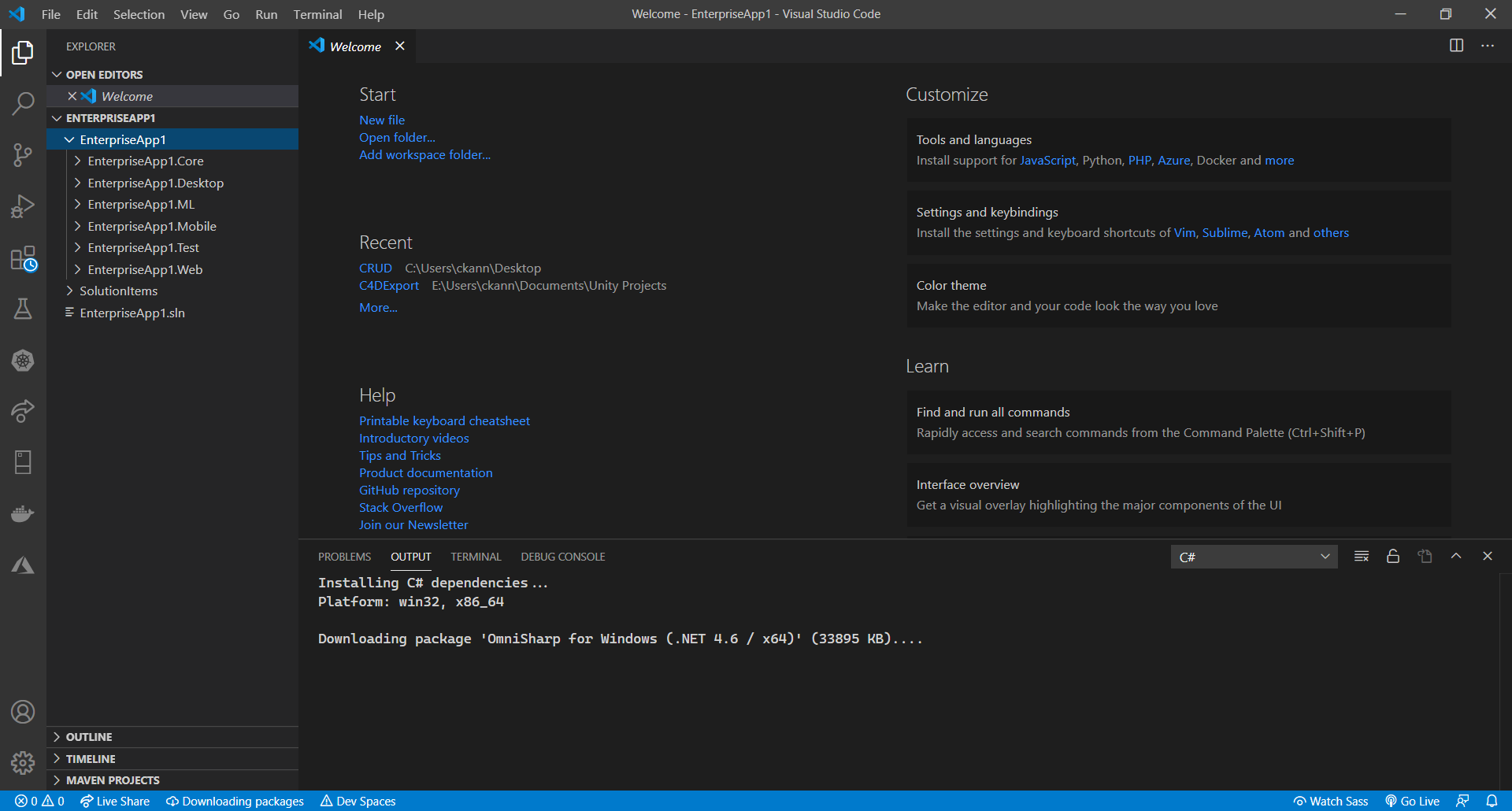Open the output log in editor

[1425, 557]
